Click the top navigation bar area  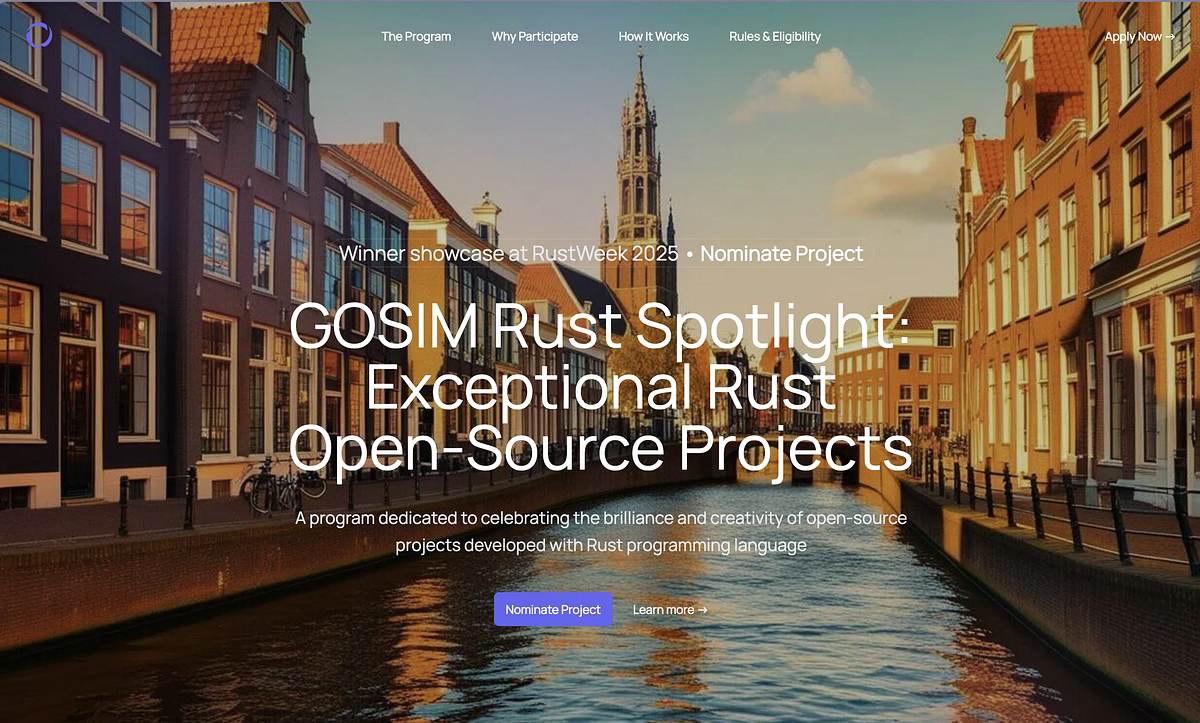click(x=600, y=36)
